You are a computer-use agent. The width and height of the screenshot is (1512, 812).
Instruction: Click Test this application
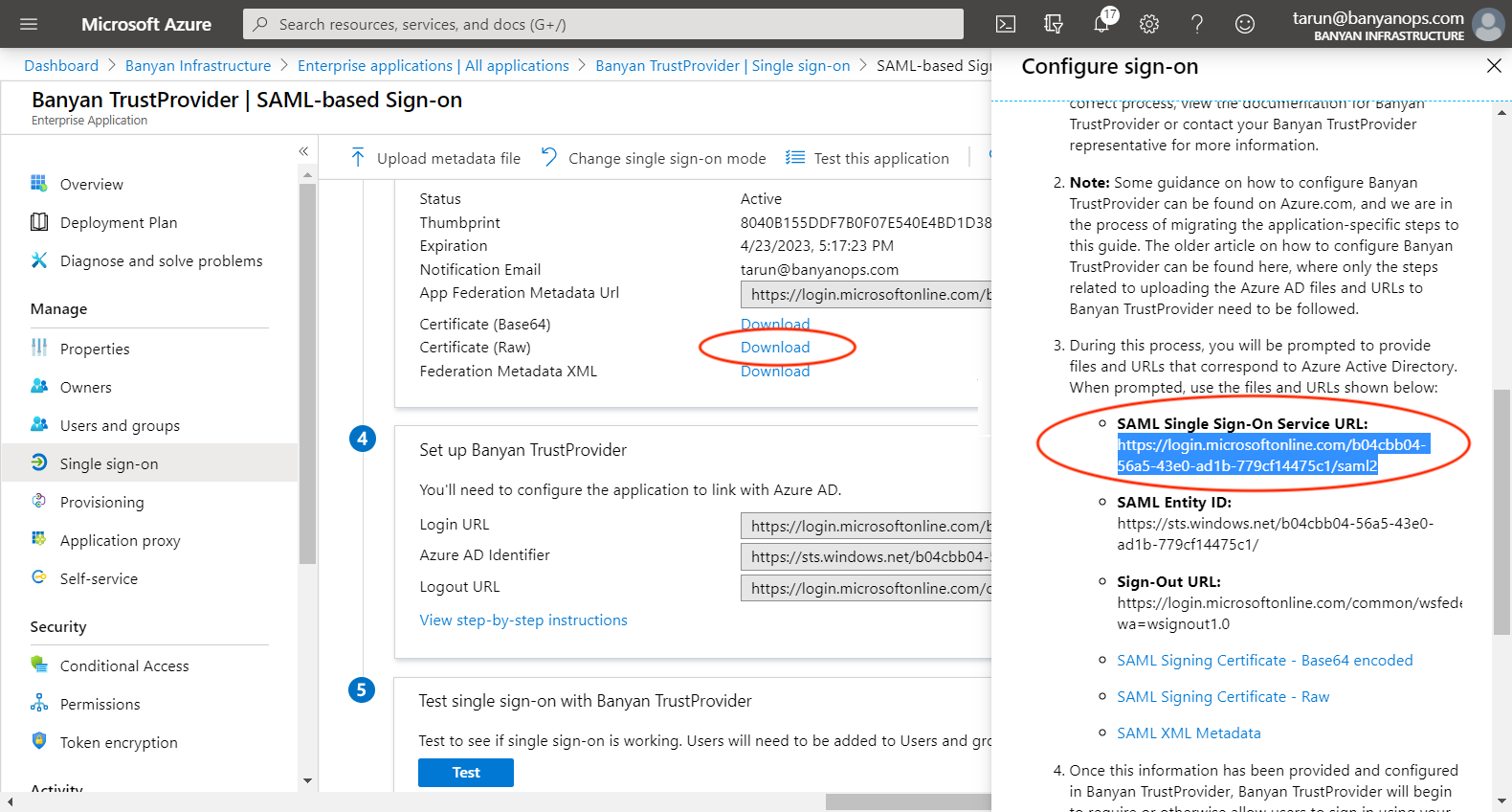pyautogui.click(x=868, y=158)
